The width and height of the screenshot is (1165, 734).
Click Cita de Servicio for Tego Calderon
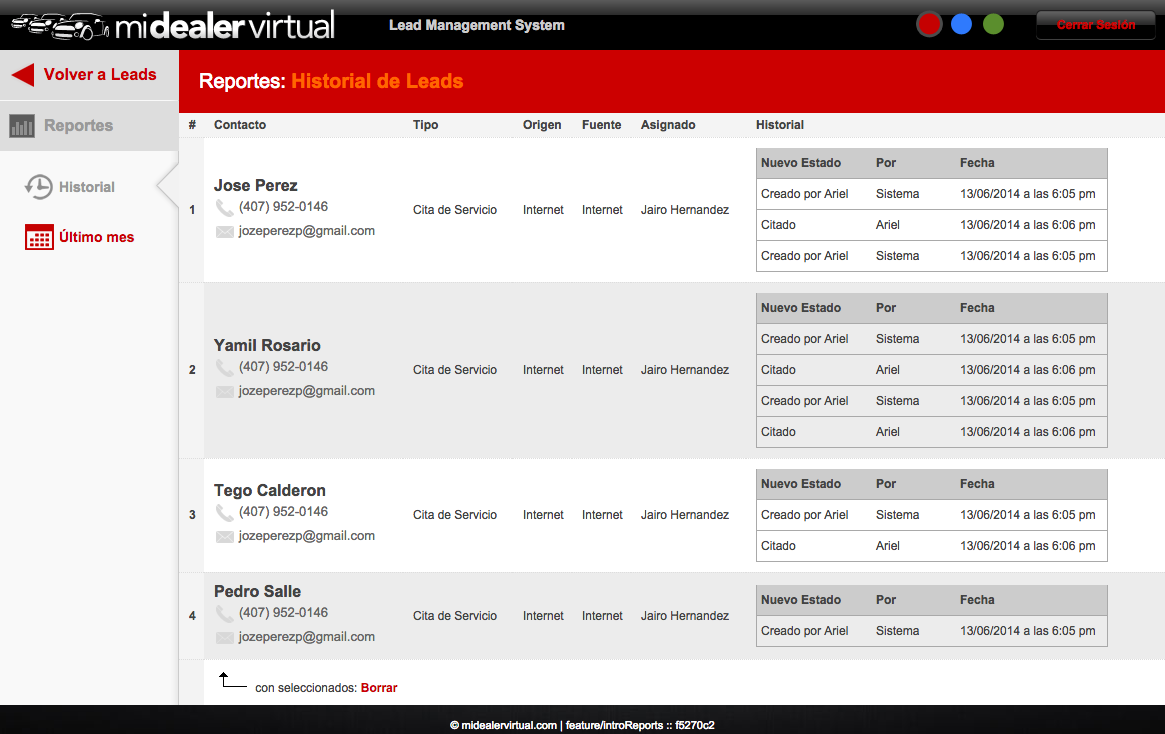tap(455, 515)
